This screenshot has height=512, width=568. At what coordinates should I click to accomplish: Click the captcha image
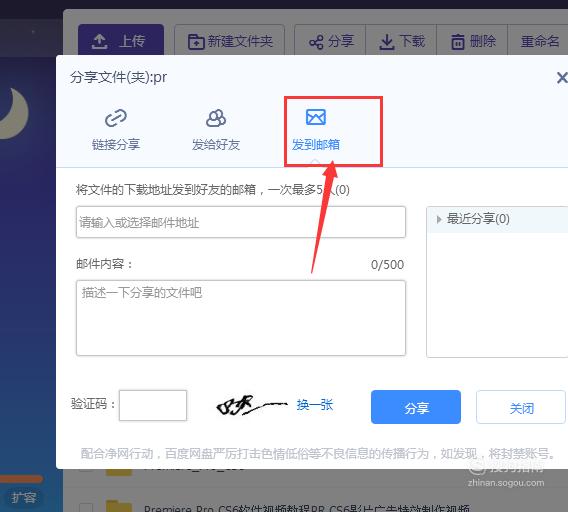coord(252,405)
